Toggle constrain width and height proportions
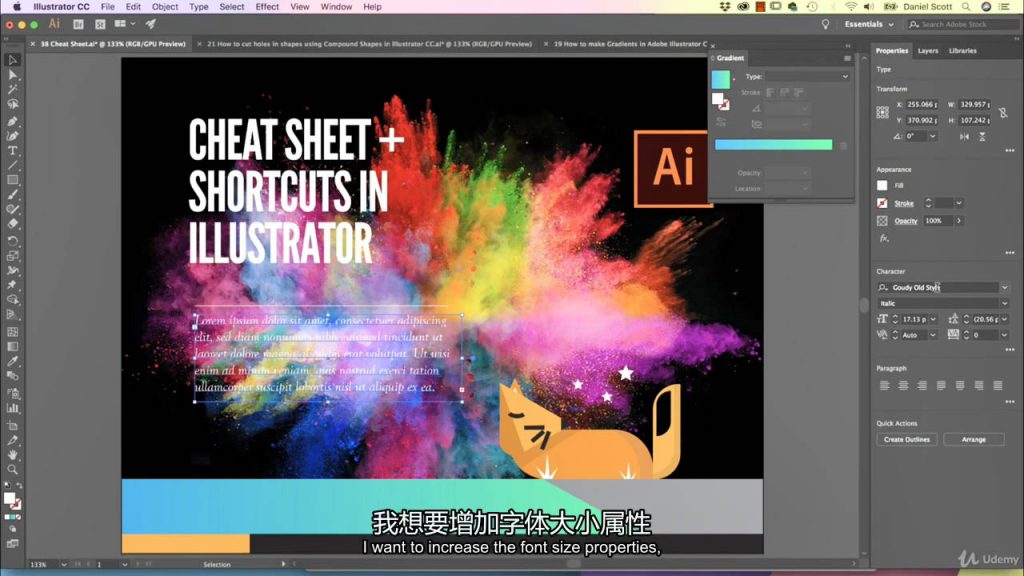This screenshot has width=1024, height=576. 1003,112
